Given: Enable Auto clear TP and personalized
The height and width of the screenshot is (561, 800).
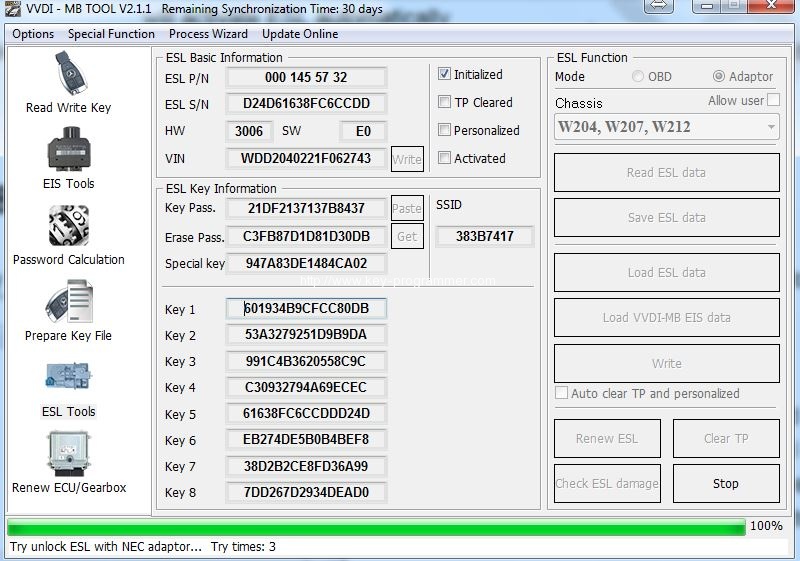Looking at the screenshot, I should click(562, 394).
